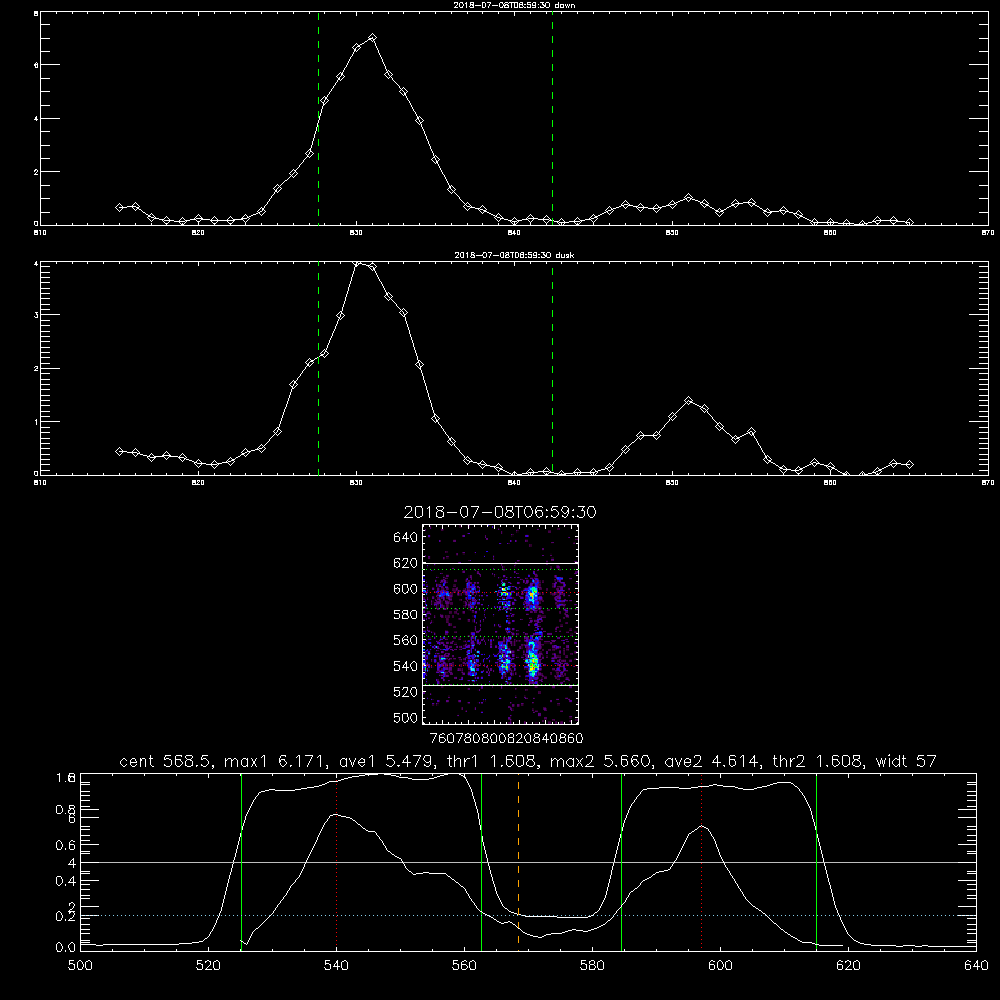1000x1000 pixels.
Task: Click the '500' x-axis label of bottom plot
Action: 80,966
